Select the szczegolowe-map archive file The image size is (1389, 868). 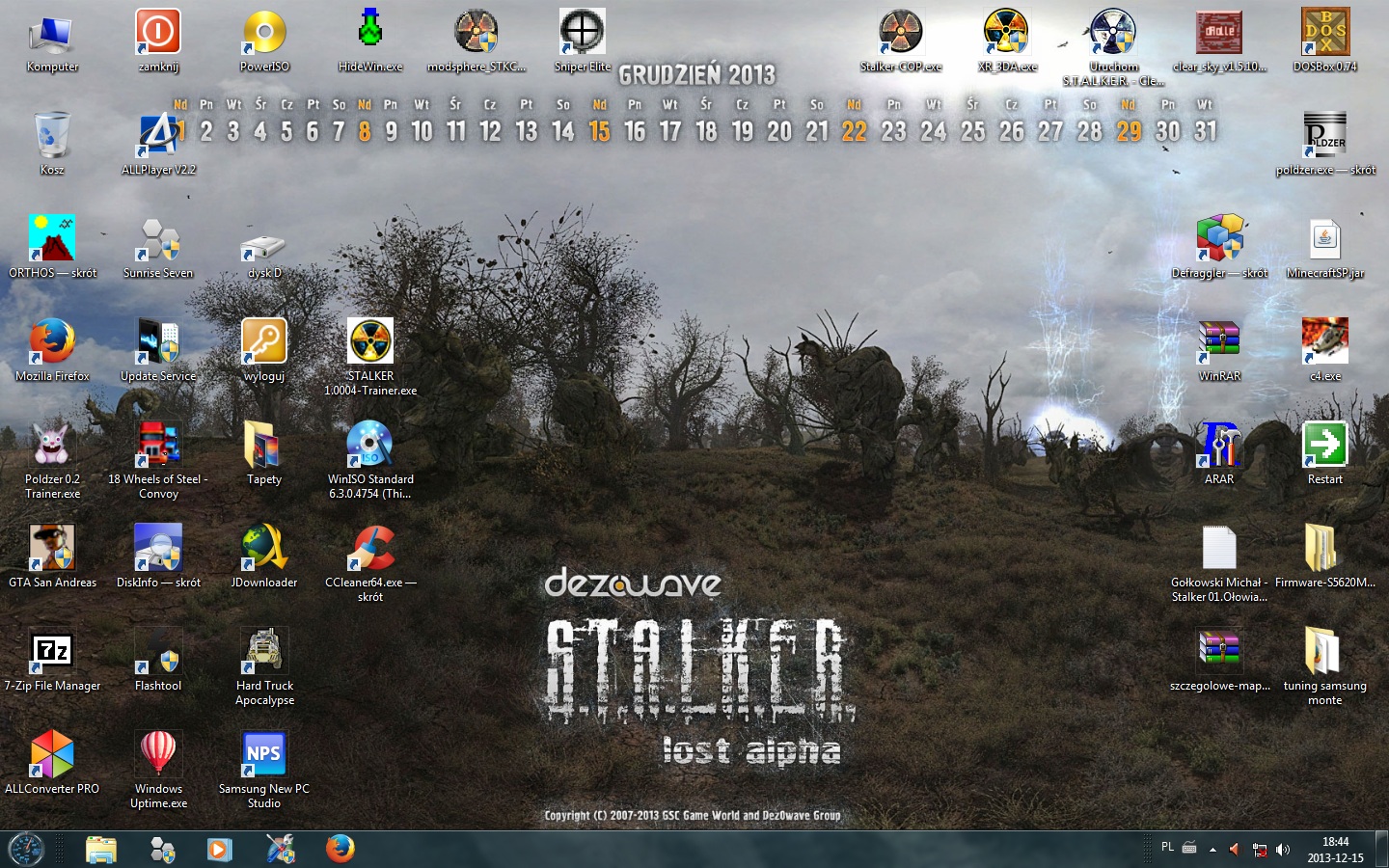click(1219, 661)
